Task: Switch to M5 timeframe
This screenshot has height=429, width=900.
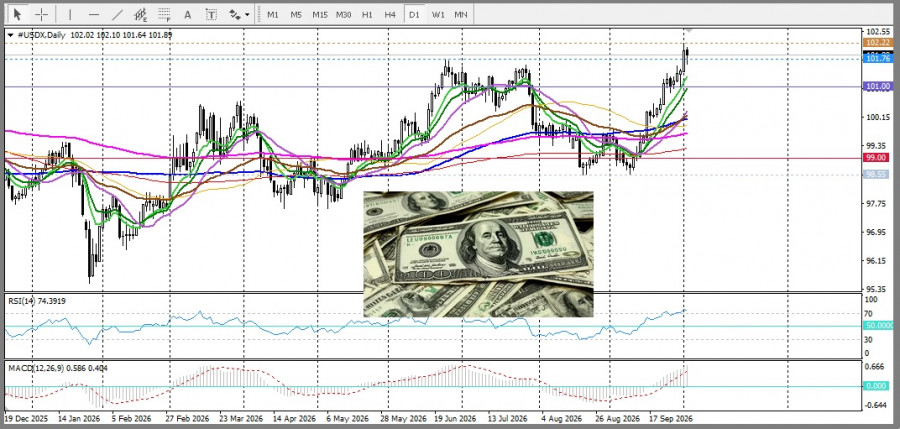Action: [x=296, y=14]
